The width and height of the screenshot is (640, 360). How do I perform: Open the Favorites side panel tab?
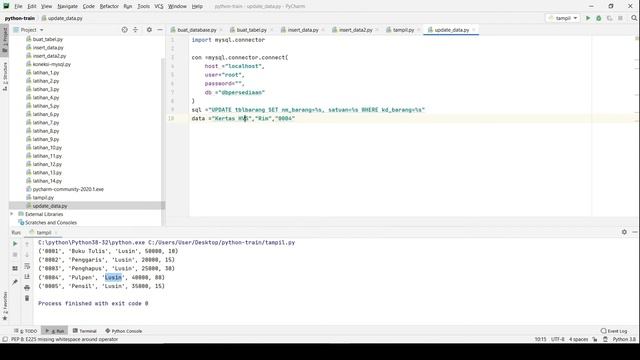(x=4, y=306)
